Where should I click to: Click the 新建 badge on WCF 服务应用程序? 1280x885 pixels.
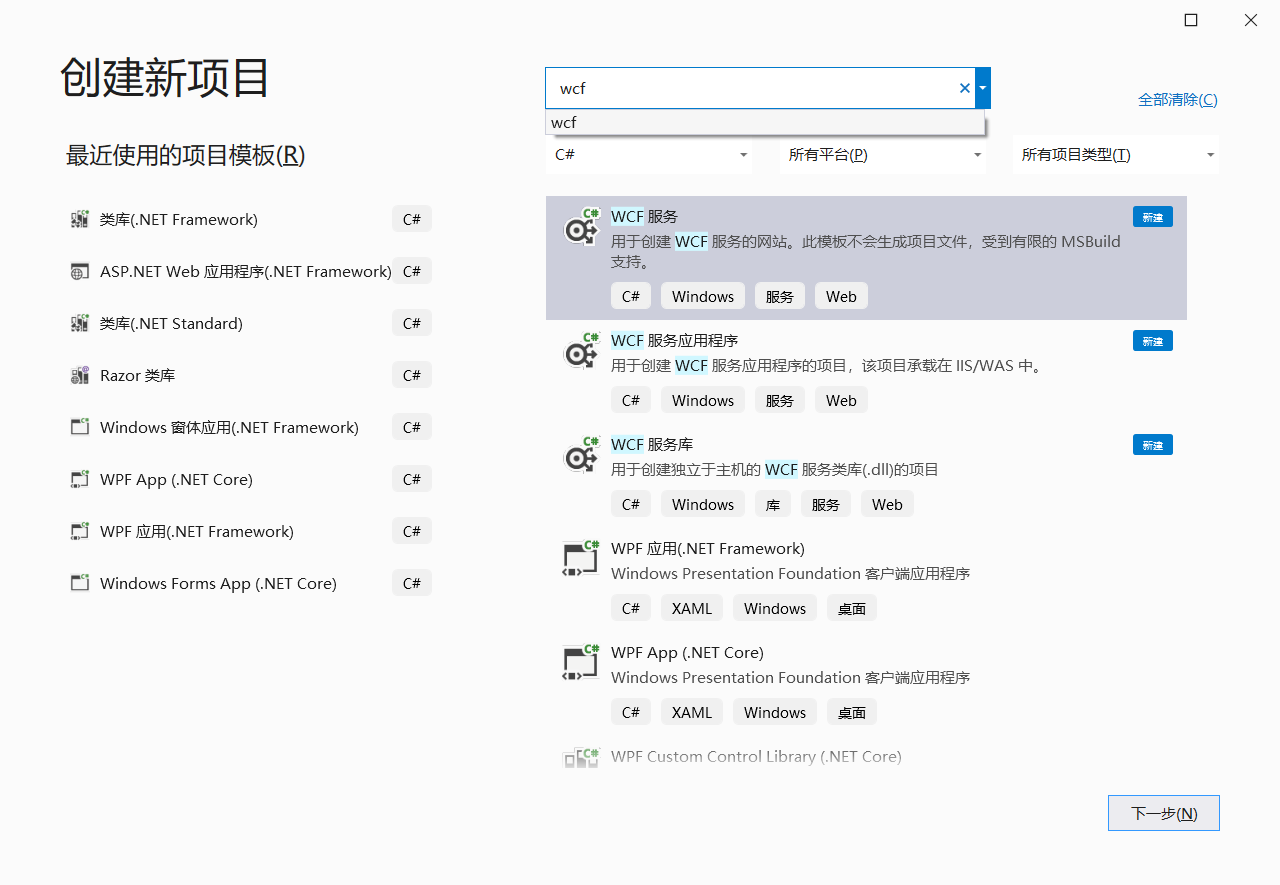(1153, 341)
